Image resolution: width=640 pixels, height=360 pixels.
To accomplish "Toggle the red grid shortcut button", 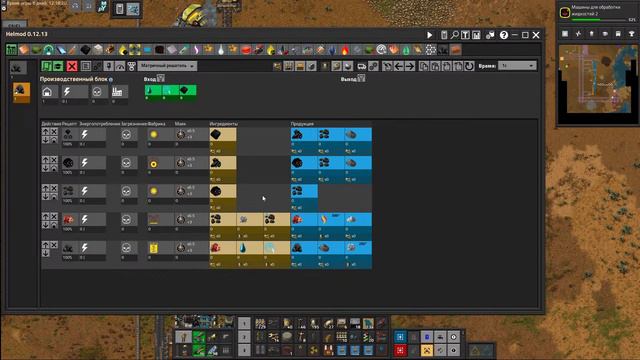I will coord(400,350).
